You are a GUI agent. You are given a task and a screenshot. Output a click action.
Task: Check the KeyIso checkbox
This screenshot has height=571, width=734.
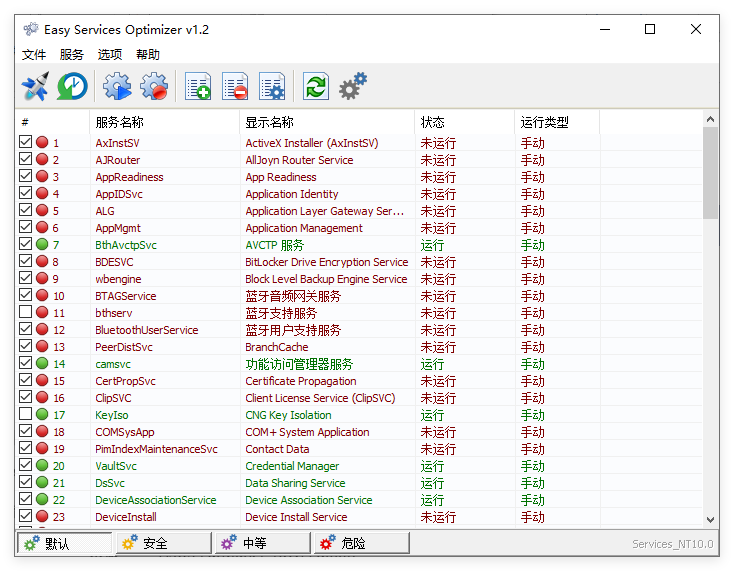(x=26, y=414)
